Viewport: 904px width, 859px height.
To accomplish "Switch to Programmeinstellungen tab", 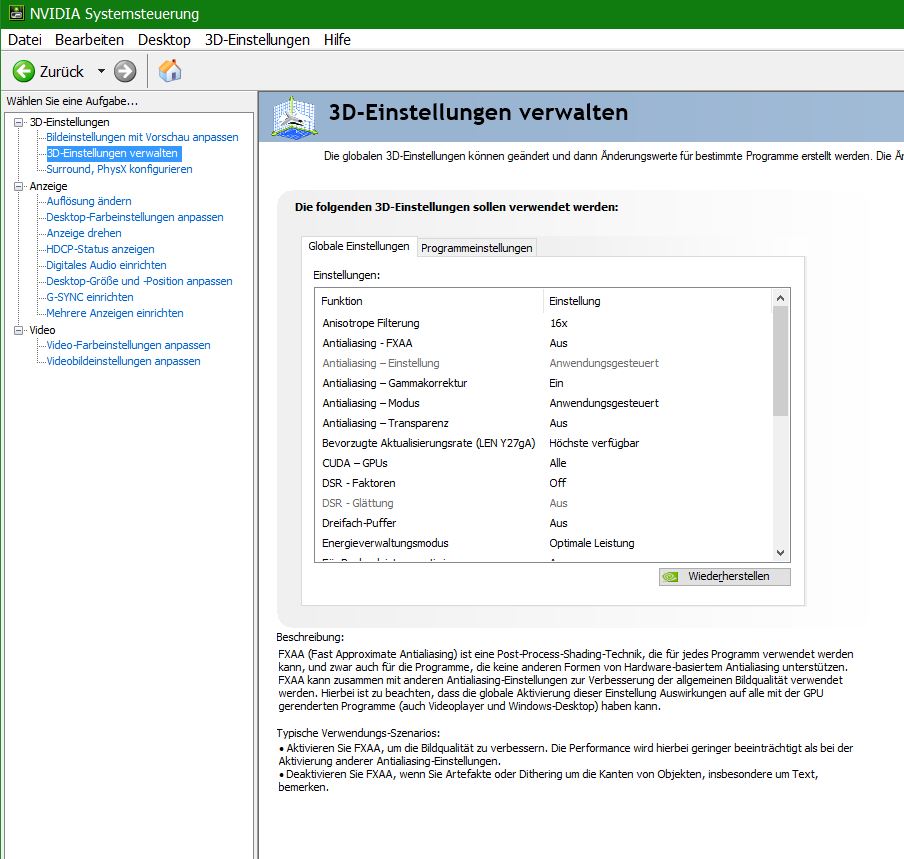I will [x=476, y=248].
